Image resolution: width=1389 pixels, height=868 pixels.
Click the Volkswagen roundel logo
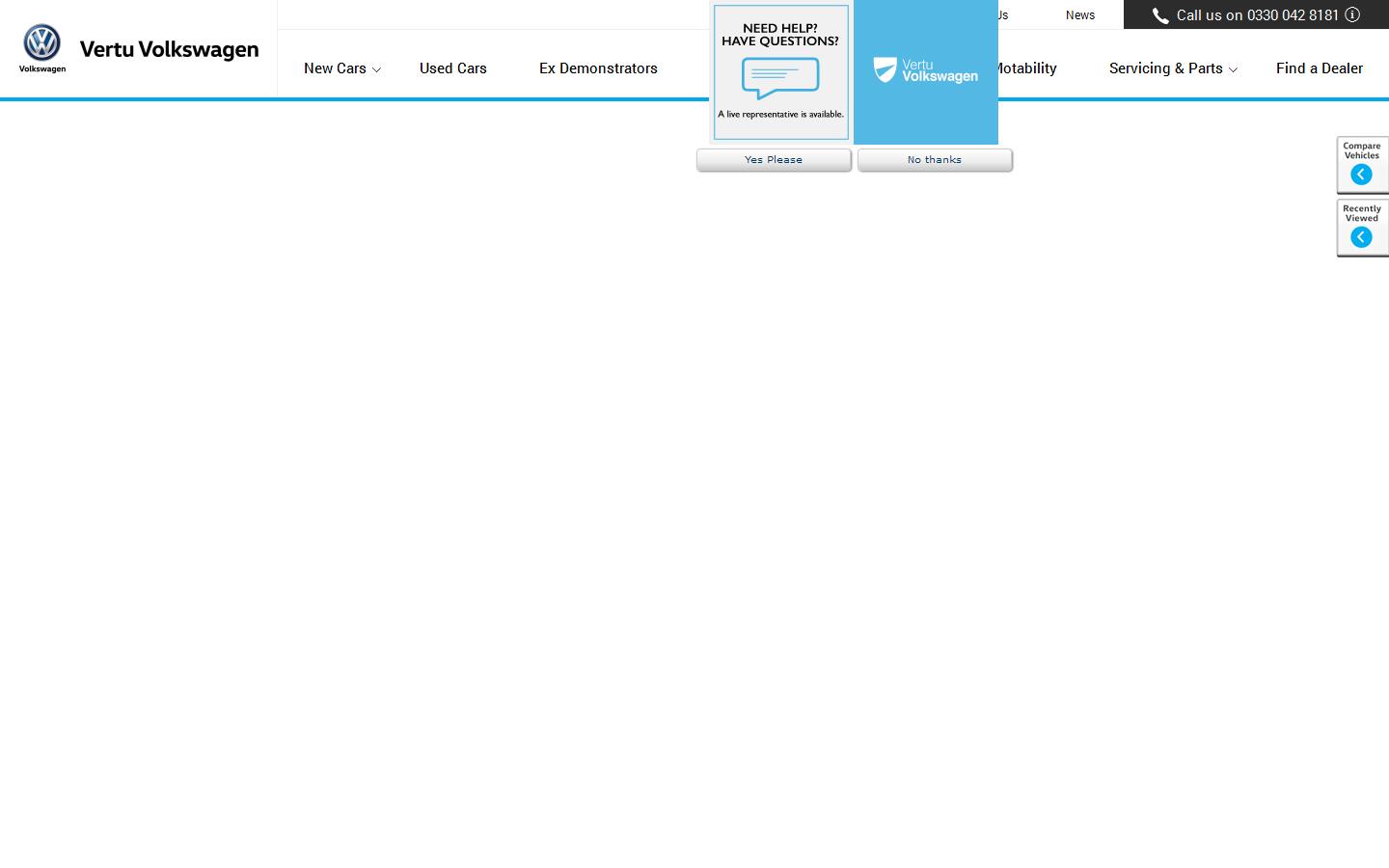pyautogui.click(x=41, y=43)
